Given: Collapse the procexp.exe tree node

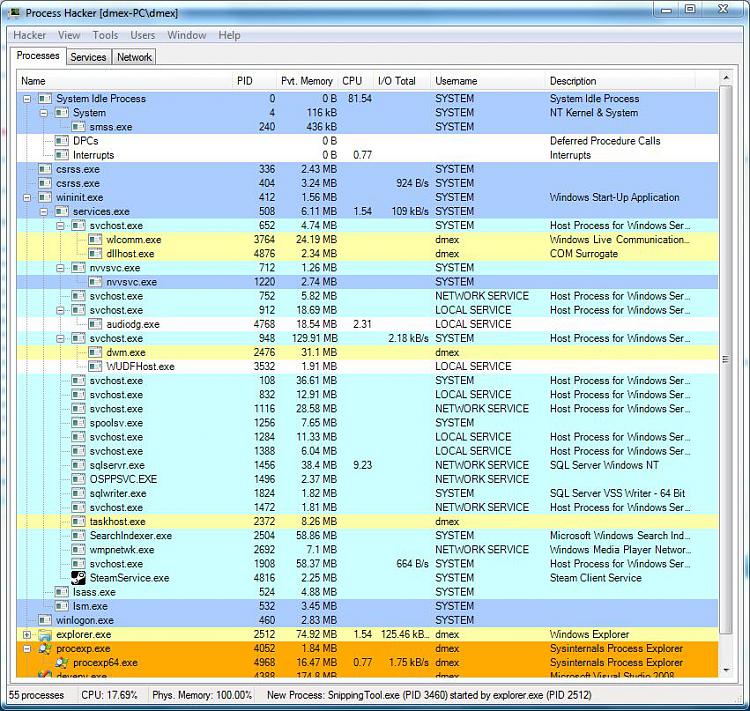Looking at the screenshot, I should click(27, 649).
